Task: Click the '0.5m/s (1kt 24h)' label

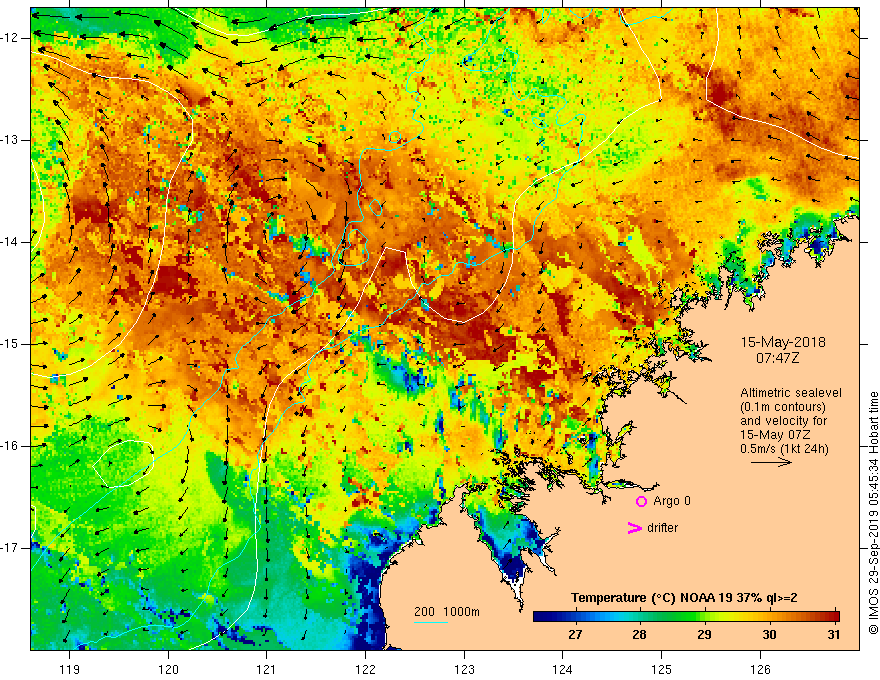Action: (x=784, y=449)
